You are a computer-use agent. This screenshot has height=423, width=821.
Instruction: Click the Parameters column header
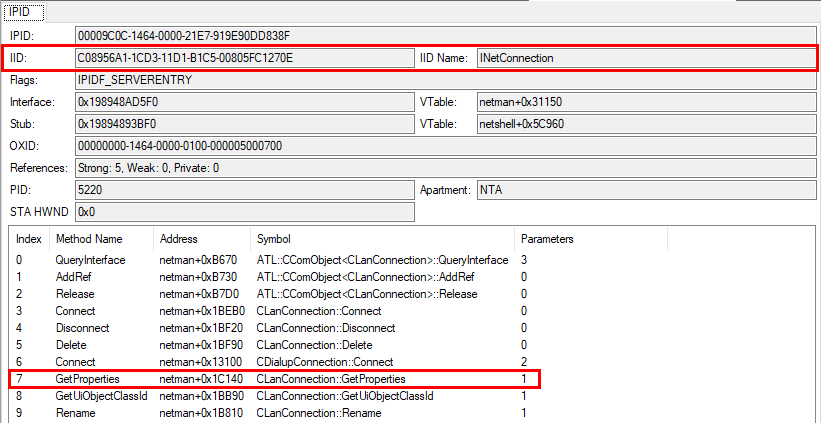[546, 240]
